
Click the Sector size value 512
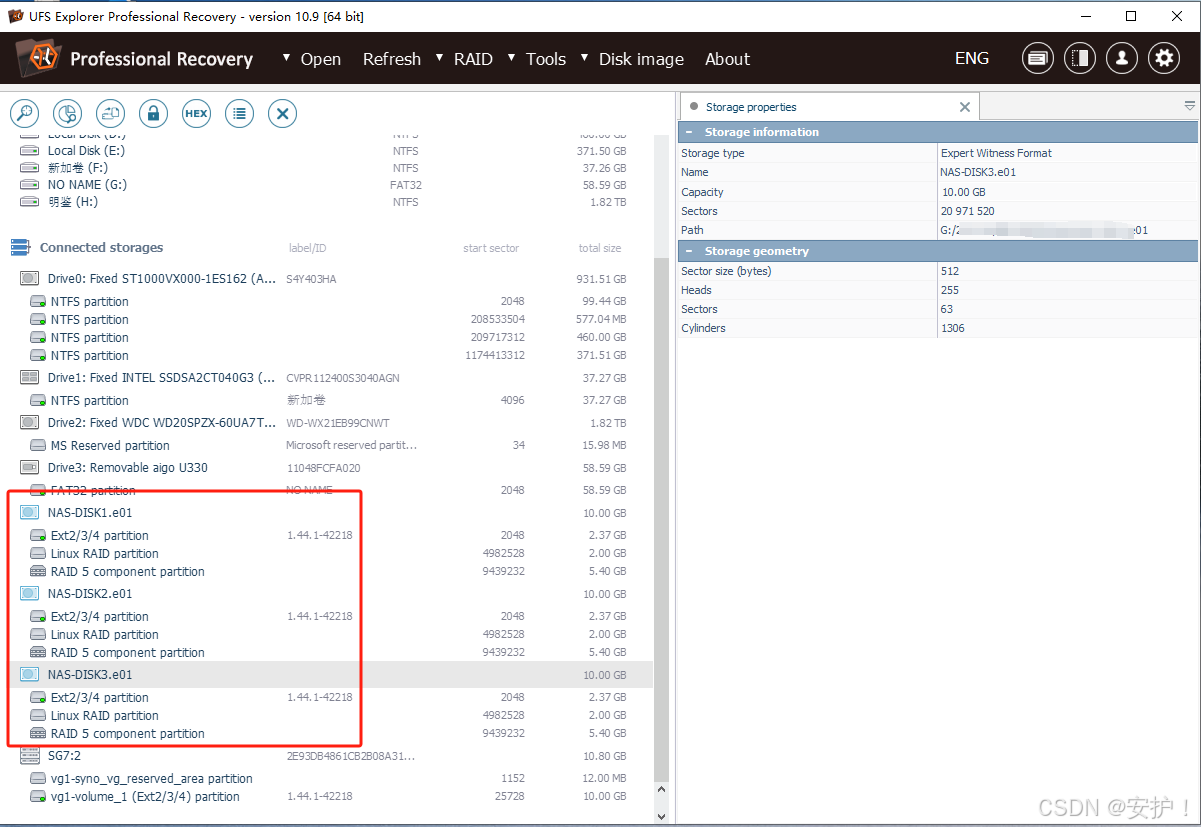click(950, 271)
